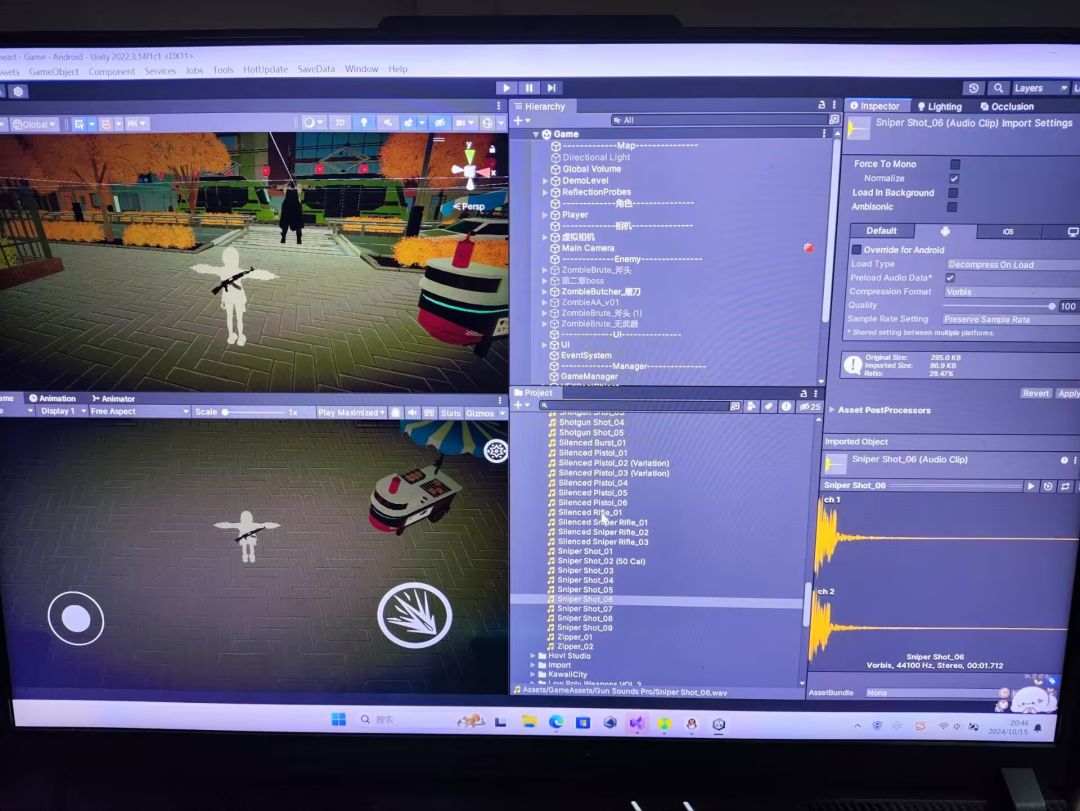Click the grid snapping icon
The height and width of the screenshot is (811, 1080).
coord(79,125)
